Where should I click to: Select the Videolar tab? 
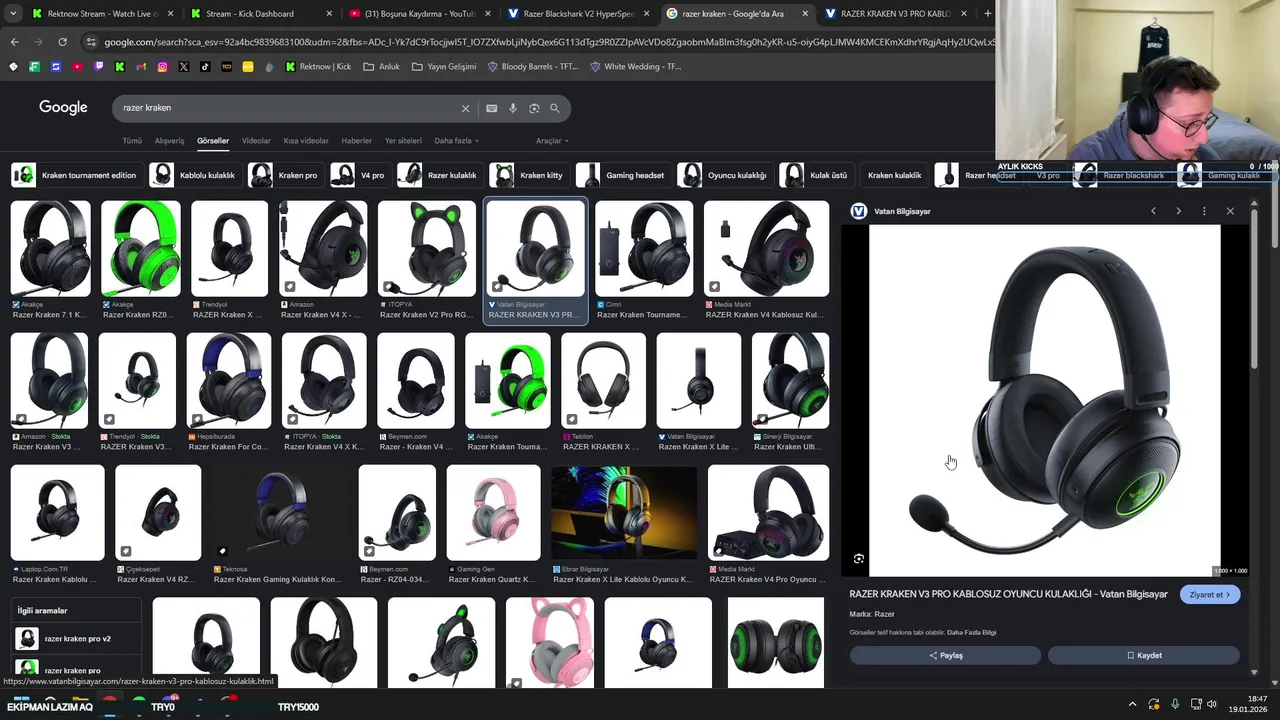(256, 141)
